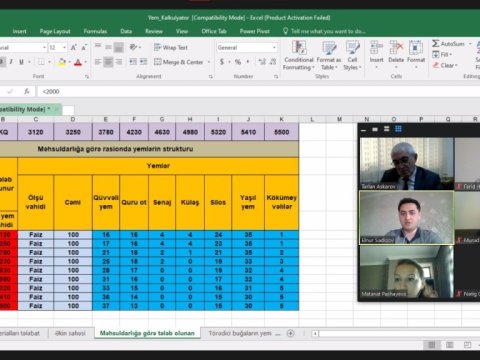Click the Increase Font Size icon
The width and height of the screenshot is (480, 360).
tap(73, 48)
